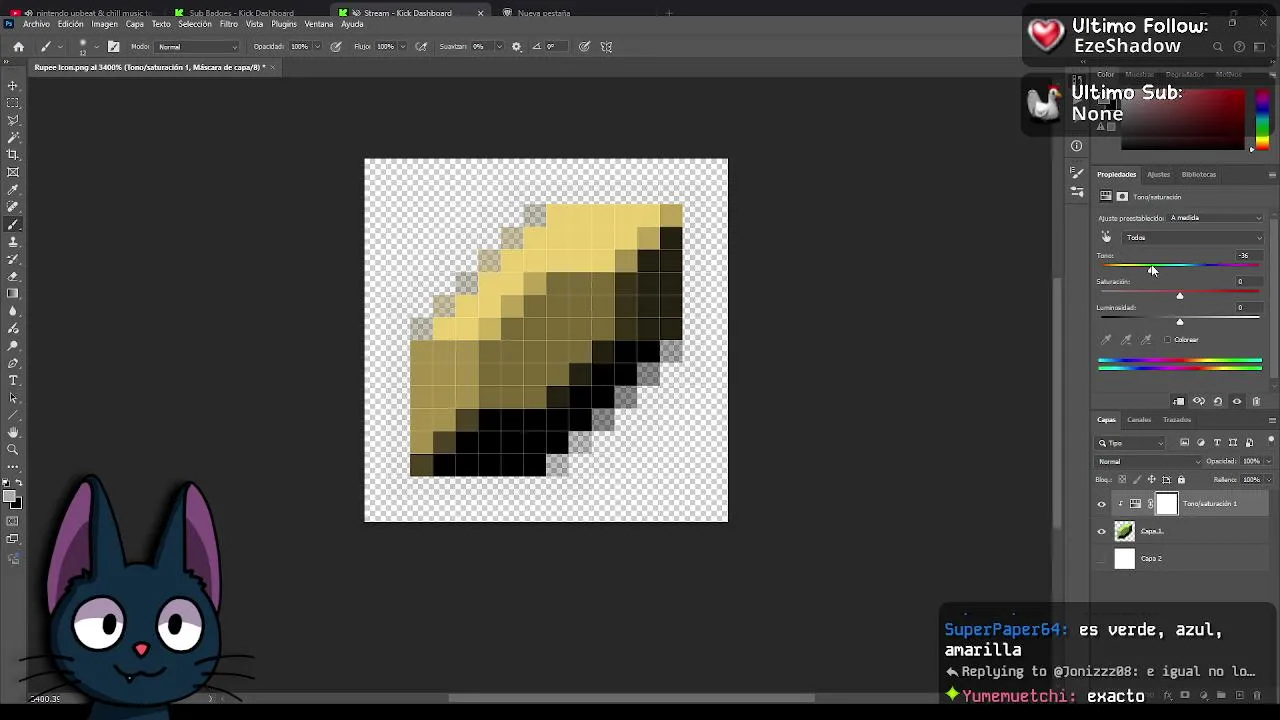Click the symmetry butterfly icon
Screen dimensions: 1280x720
click(x=606, y=46)
